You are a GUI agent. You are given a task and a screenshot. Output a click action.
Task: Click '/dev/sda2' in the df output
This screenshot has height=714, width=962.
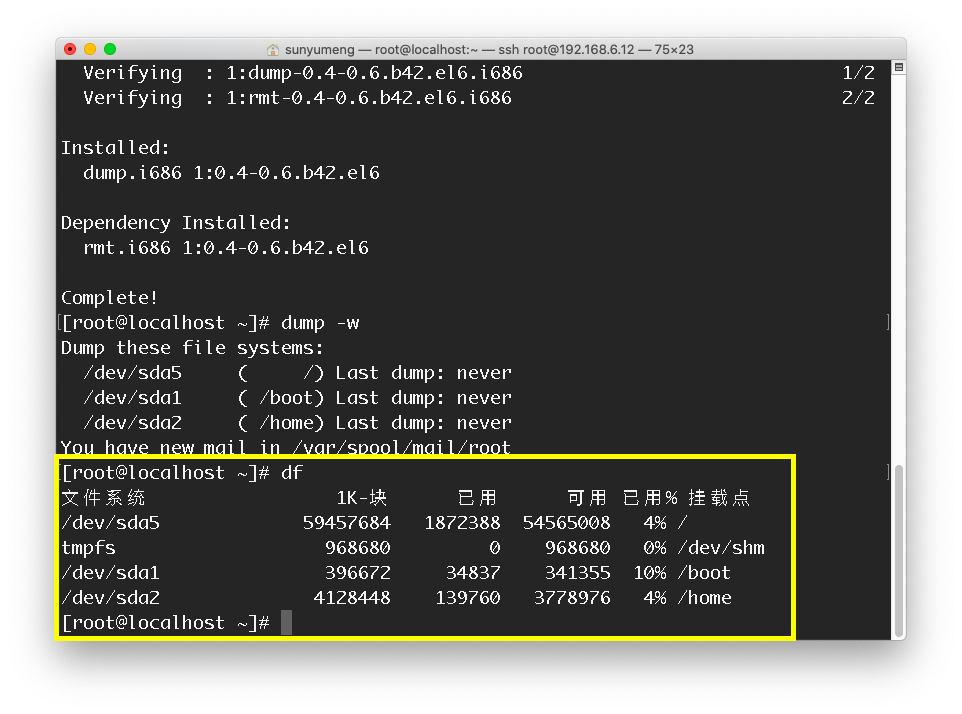coord(110,598)
